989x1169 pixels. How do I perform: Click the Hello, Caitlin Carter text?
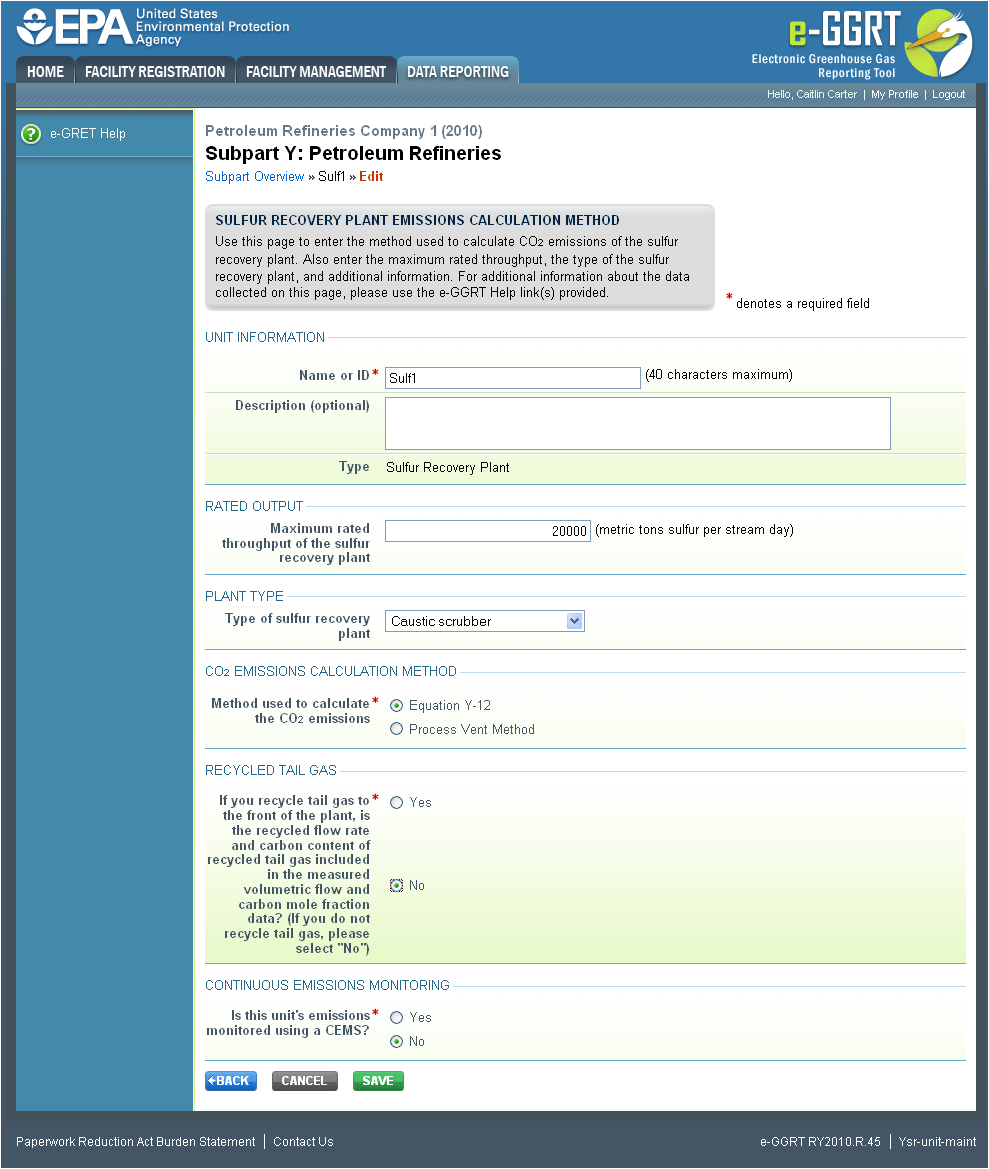(812, 94)
